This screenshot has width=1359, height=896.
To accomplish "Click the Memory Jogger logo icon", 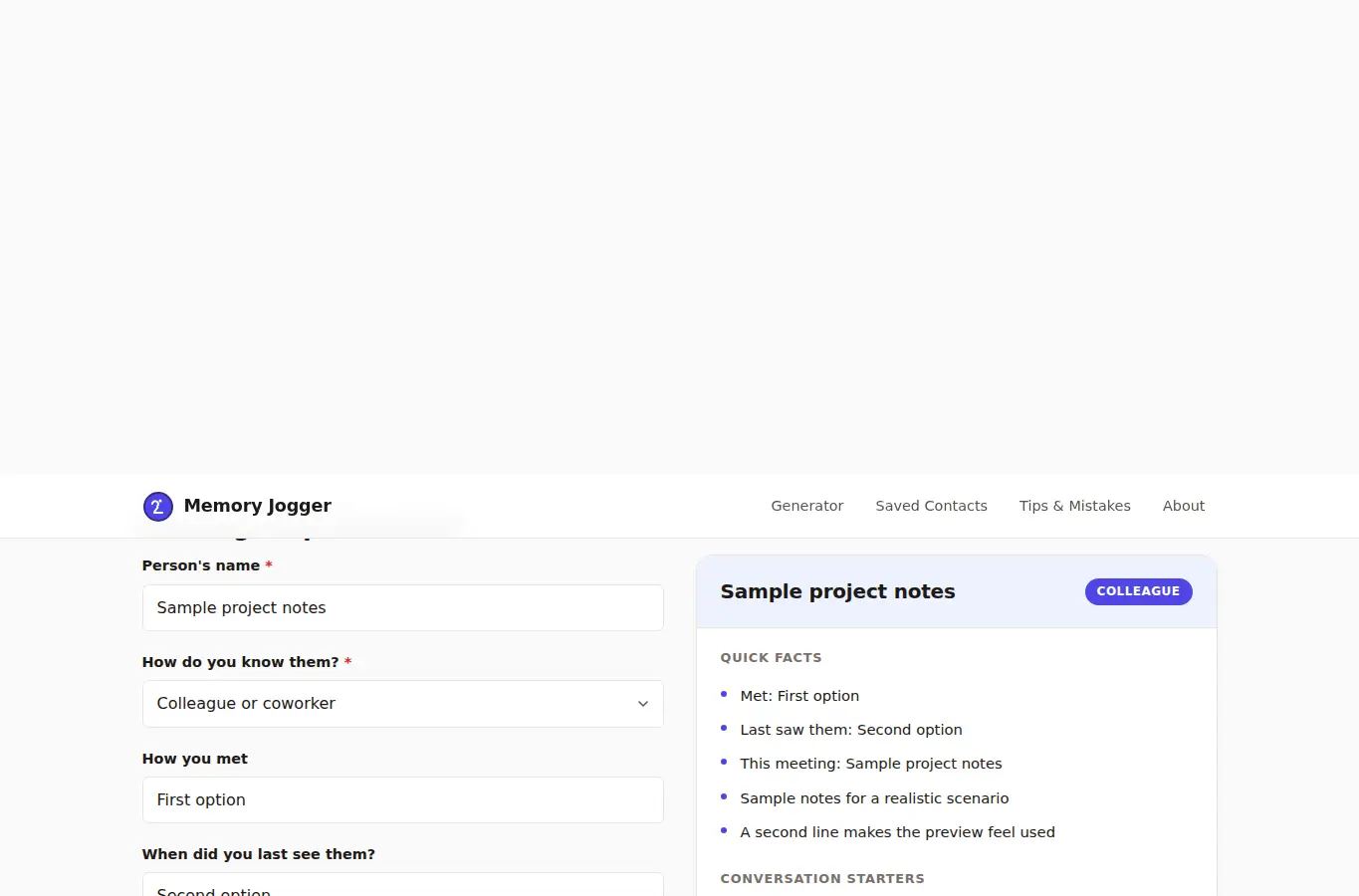I will point(157,507).
